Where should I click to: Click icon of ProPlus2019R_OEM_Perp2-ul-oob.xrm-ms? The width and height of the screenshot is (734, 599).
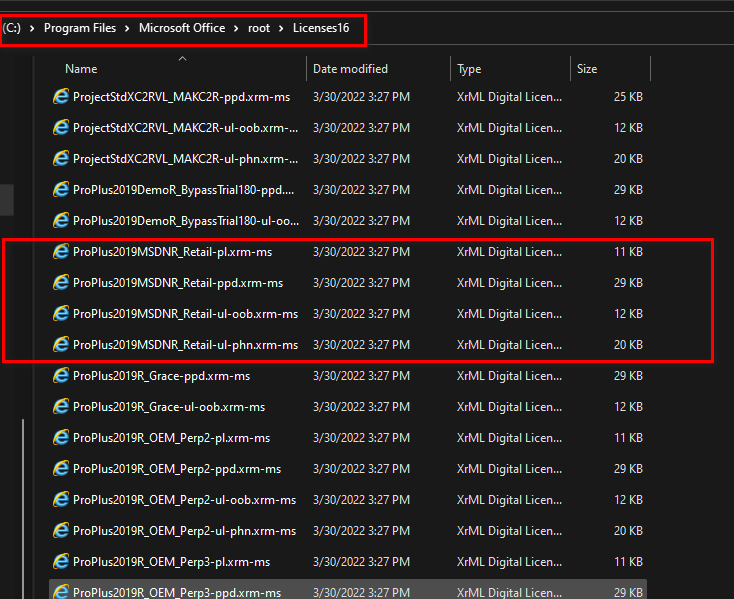(x=61, y=500)
